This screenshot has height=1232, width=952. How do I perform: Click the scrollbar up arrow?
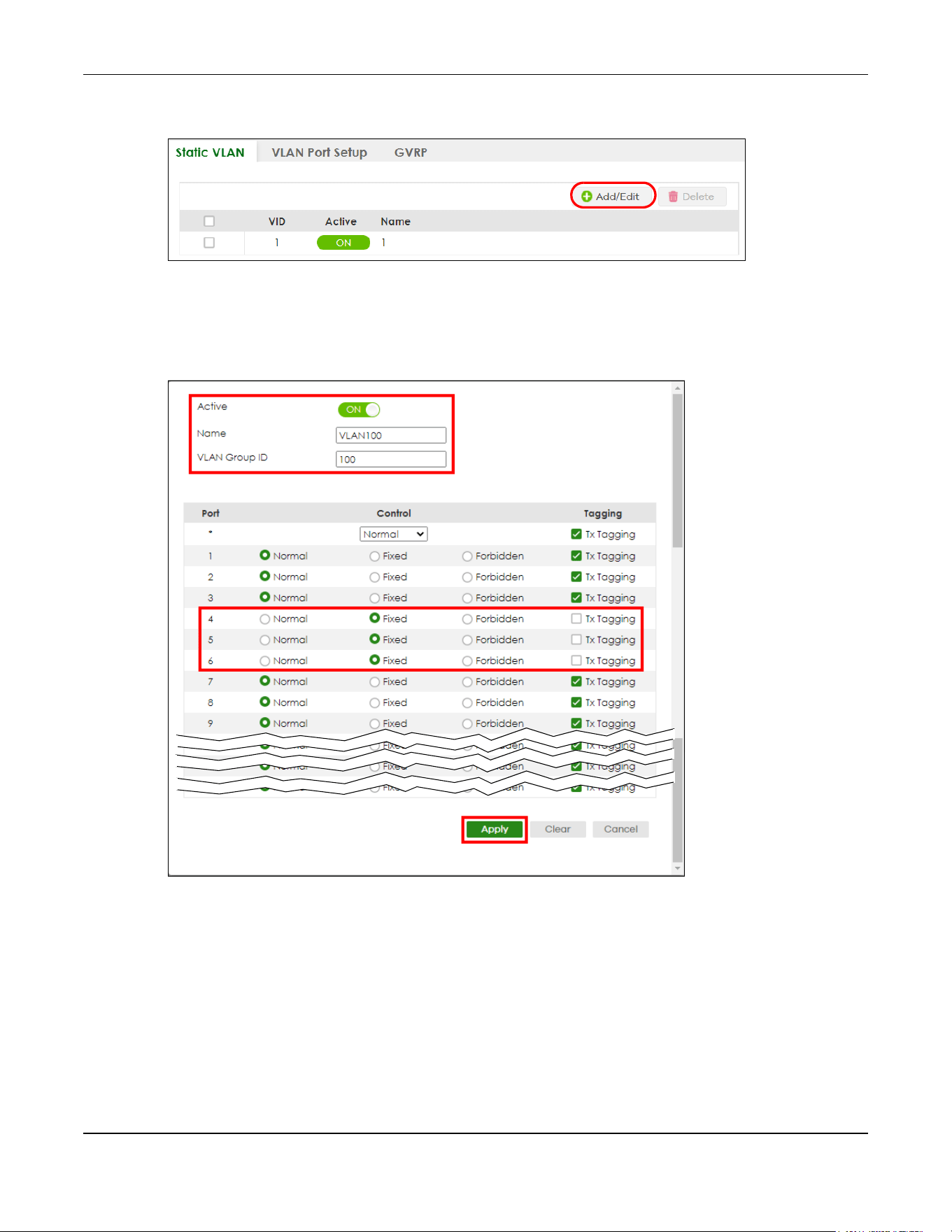click(677, 388)
